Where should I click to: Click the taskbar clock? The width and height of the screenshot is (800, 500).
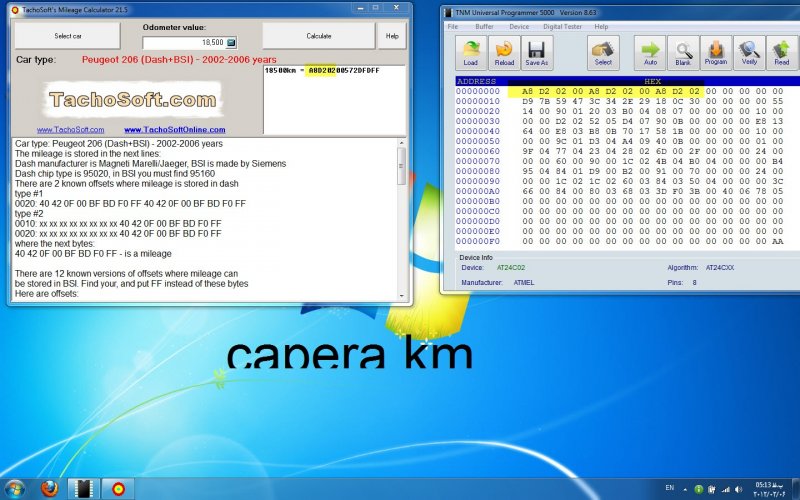click(x=769, y=489)
